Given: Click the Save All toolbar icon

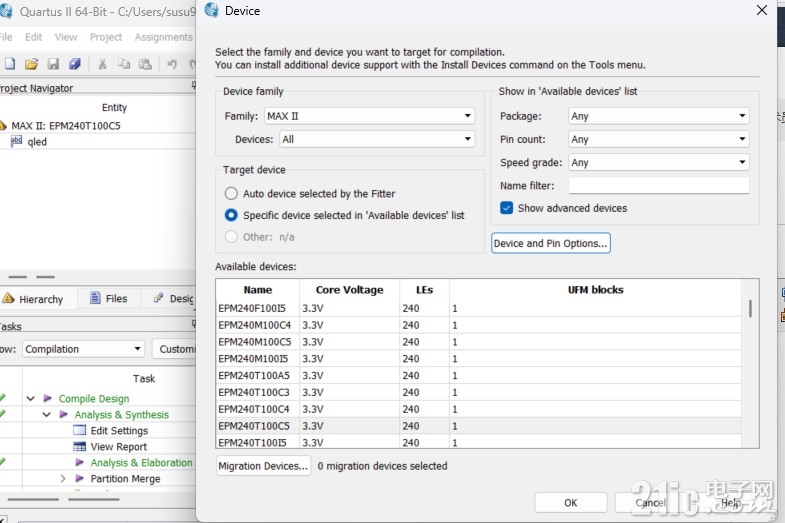Looking at the screenshot, I should (x=75, y=64).
